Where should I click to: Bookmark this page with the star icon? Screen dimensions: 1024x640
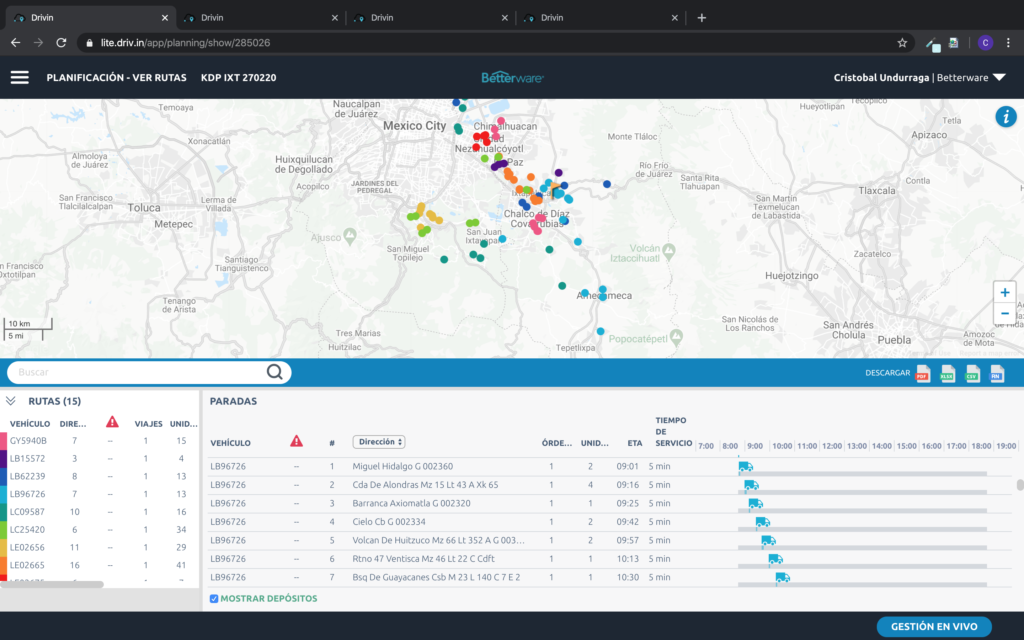[x=902, y=43]
